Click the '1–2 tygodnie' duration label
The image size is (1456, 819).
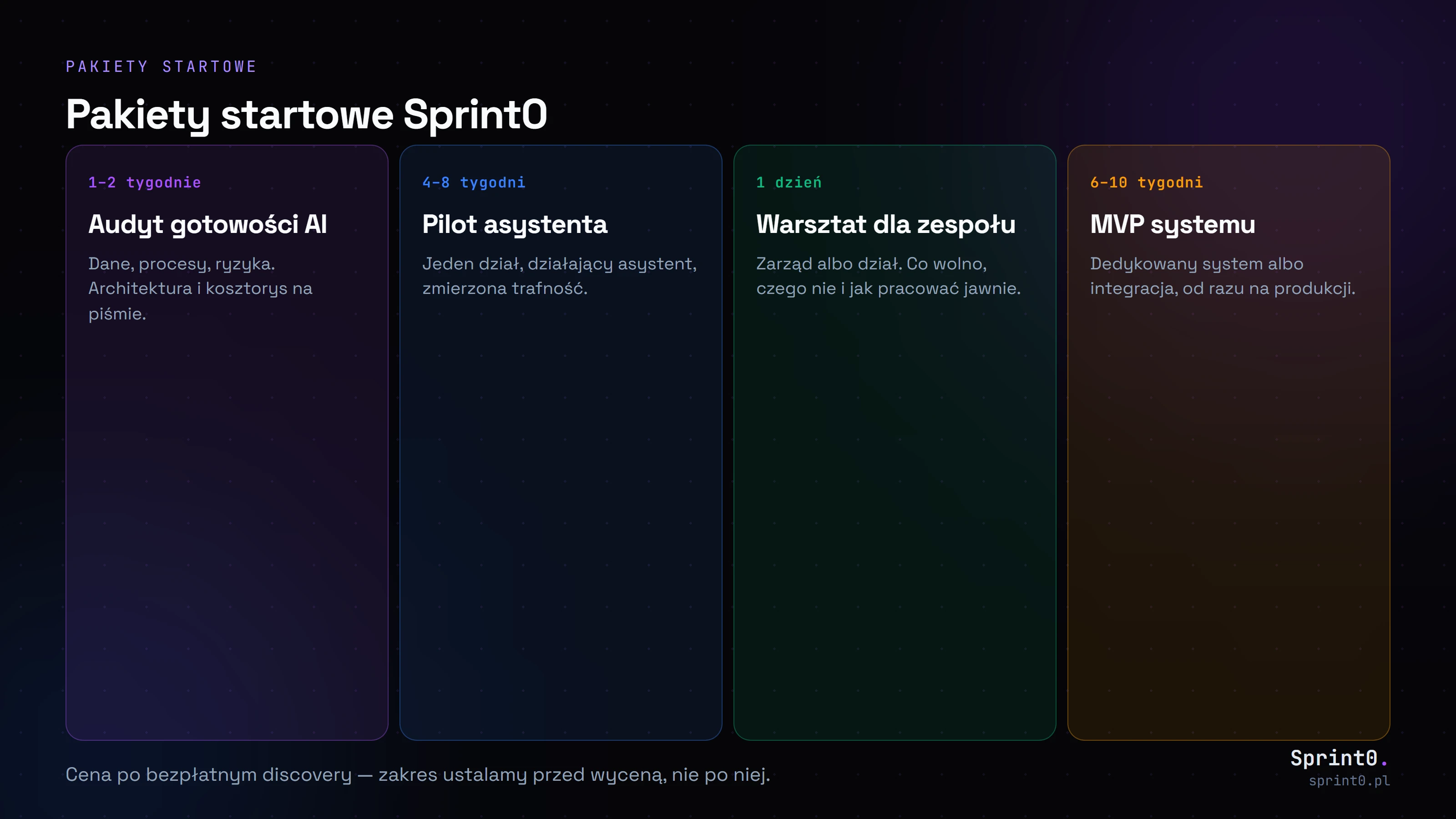pyautogui.click(x=145, y=182)
